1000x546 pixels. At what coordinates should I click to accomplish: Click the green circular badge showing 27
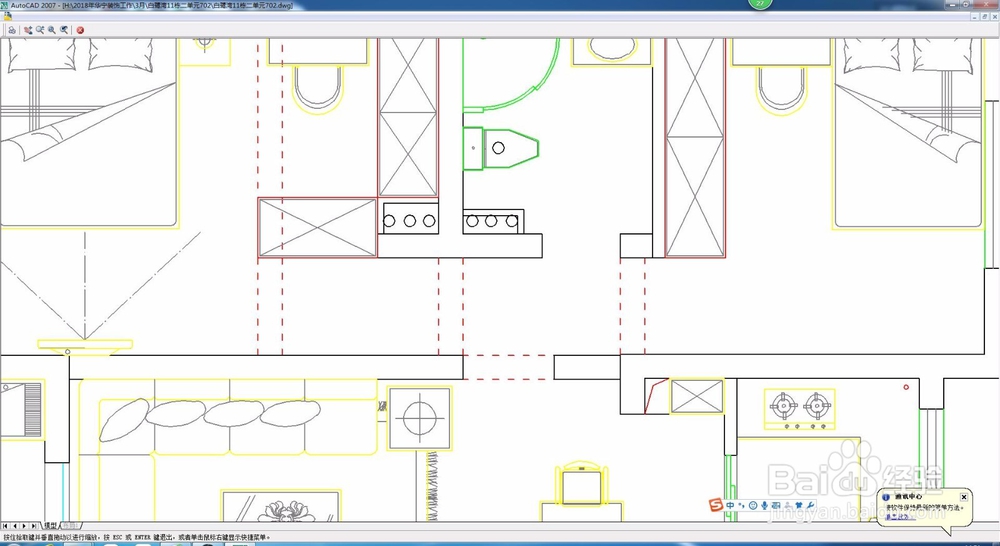tap(760, 3)
